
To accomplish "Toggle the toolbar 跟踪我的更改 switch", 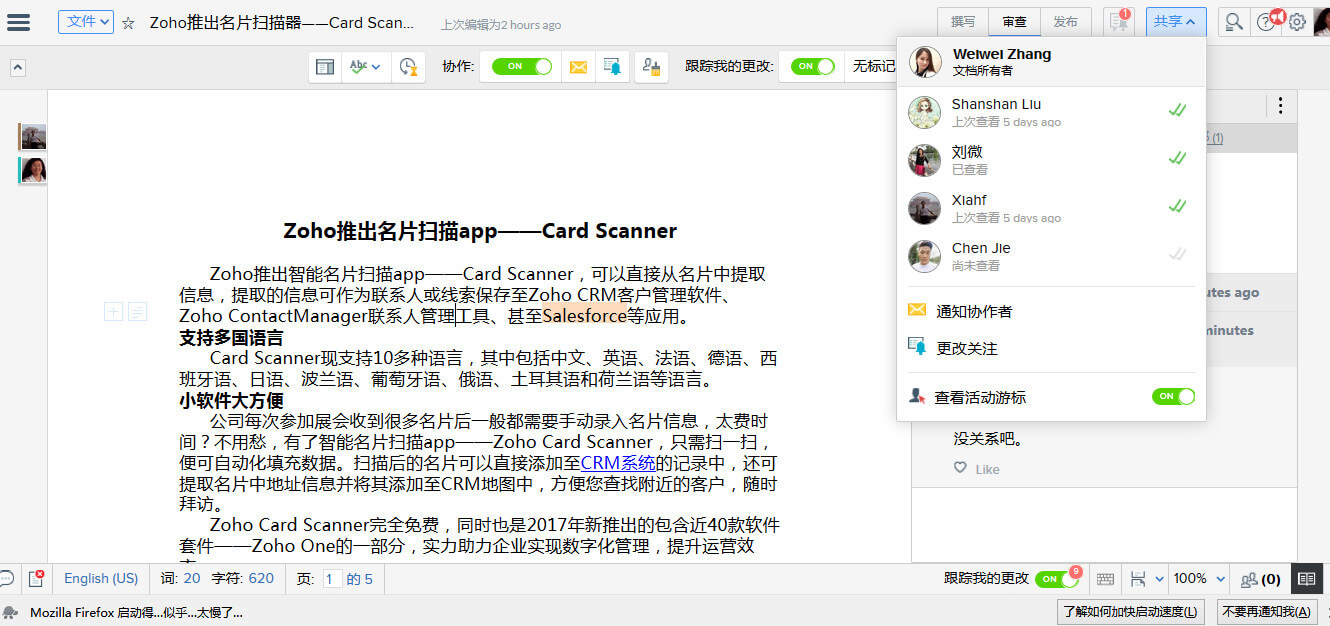I will (x=812, y=66).
